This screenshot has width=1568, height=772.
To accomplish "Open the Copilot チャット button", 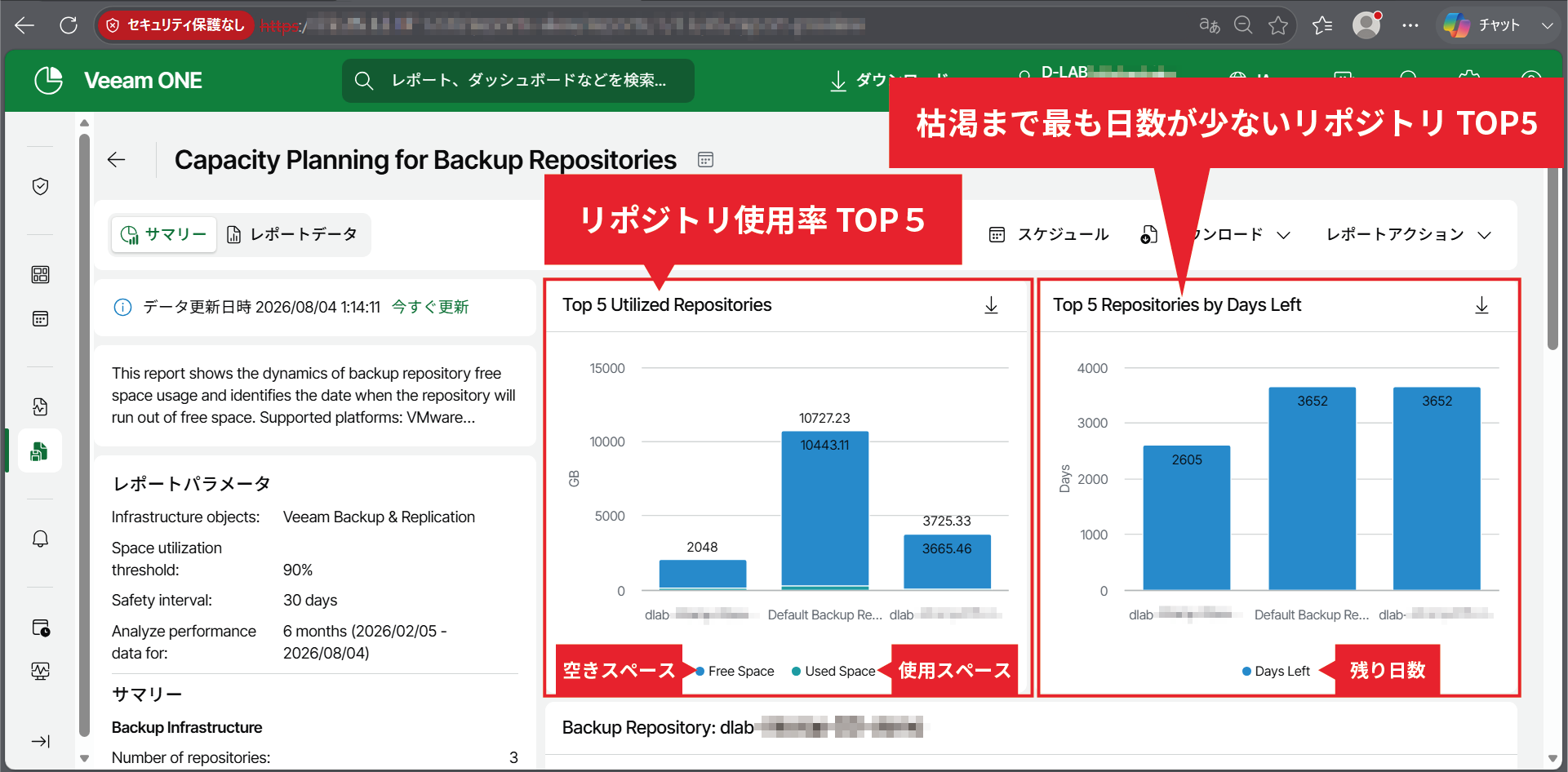I will [1481, 25].
